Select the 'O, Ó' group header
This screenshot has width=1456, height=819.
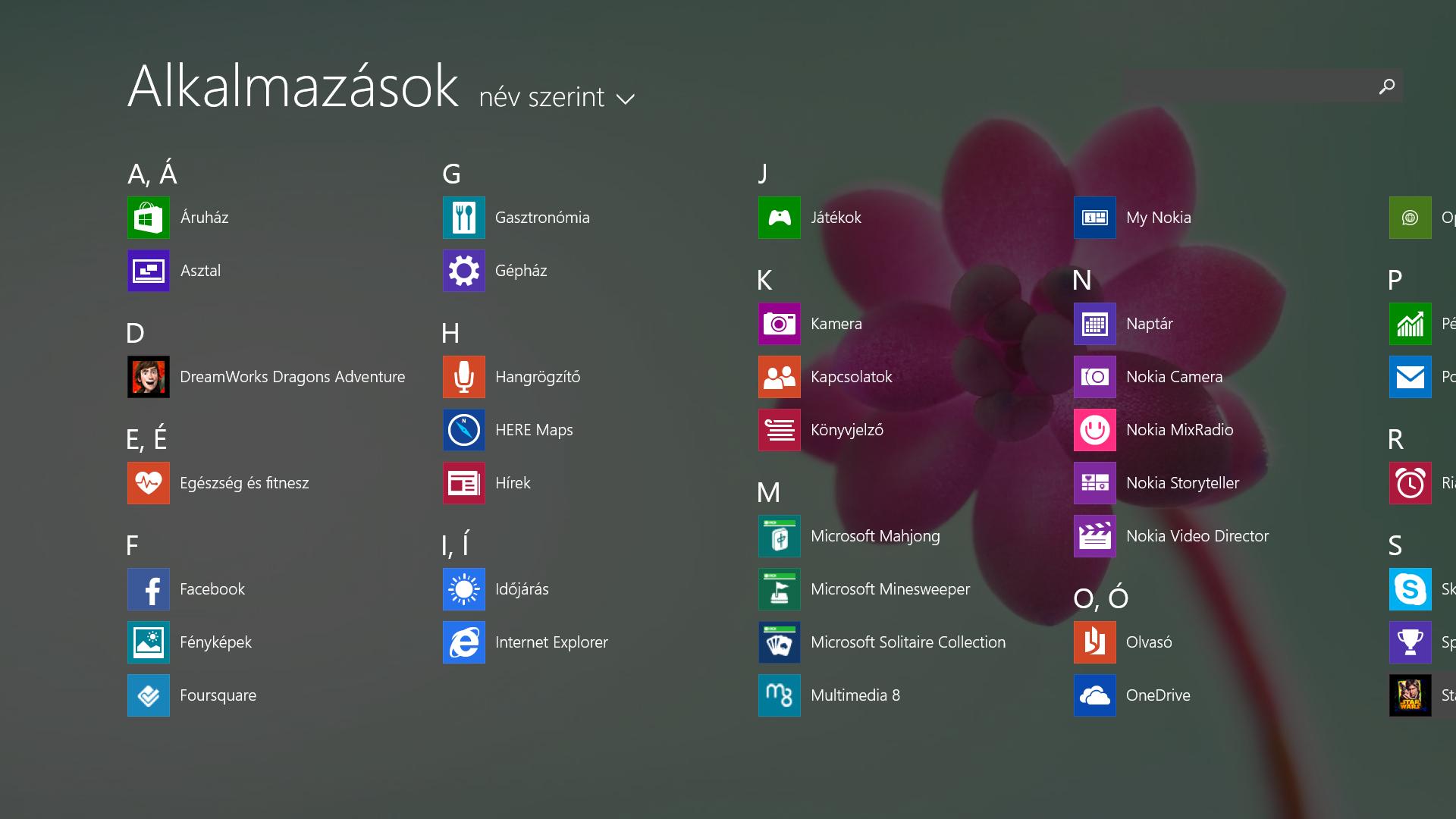[x=1100, y=598]
